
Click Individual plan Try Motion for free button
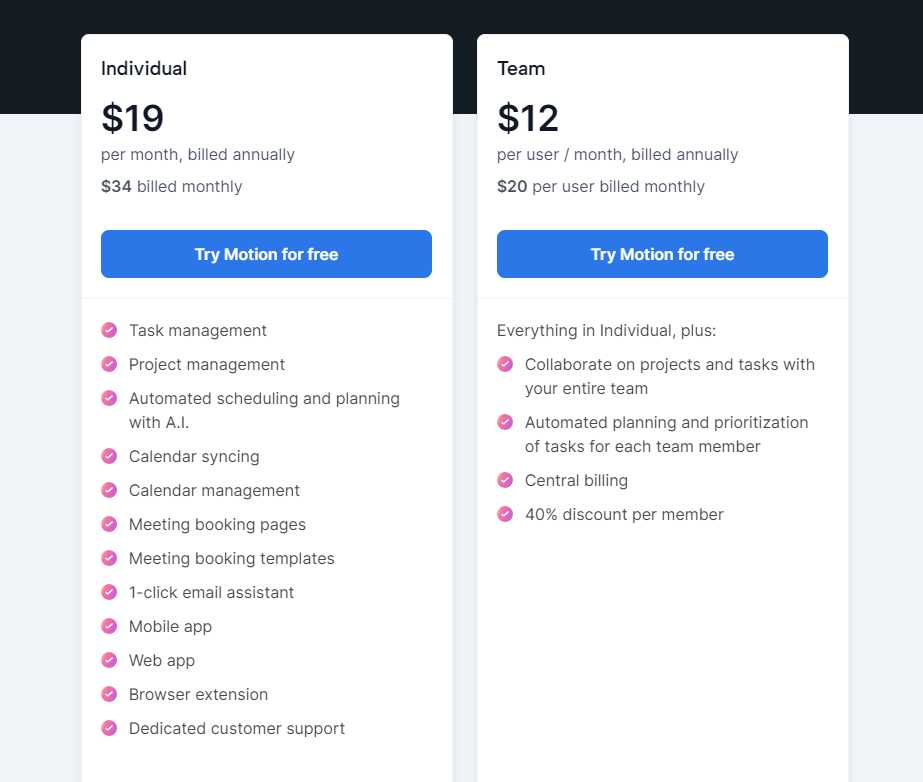pyautogui.click(x=266, y=254)
